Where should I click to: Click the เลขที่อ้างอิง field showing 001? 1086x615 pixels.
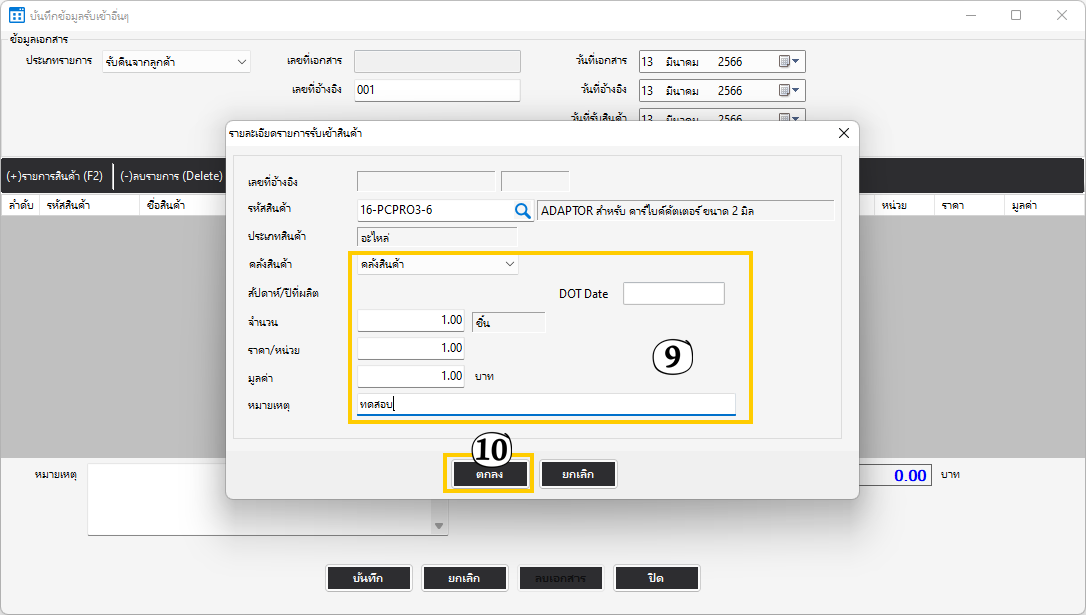437,90
